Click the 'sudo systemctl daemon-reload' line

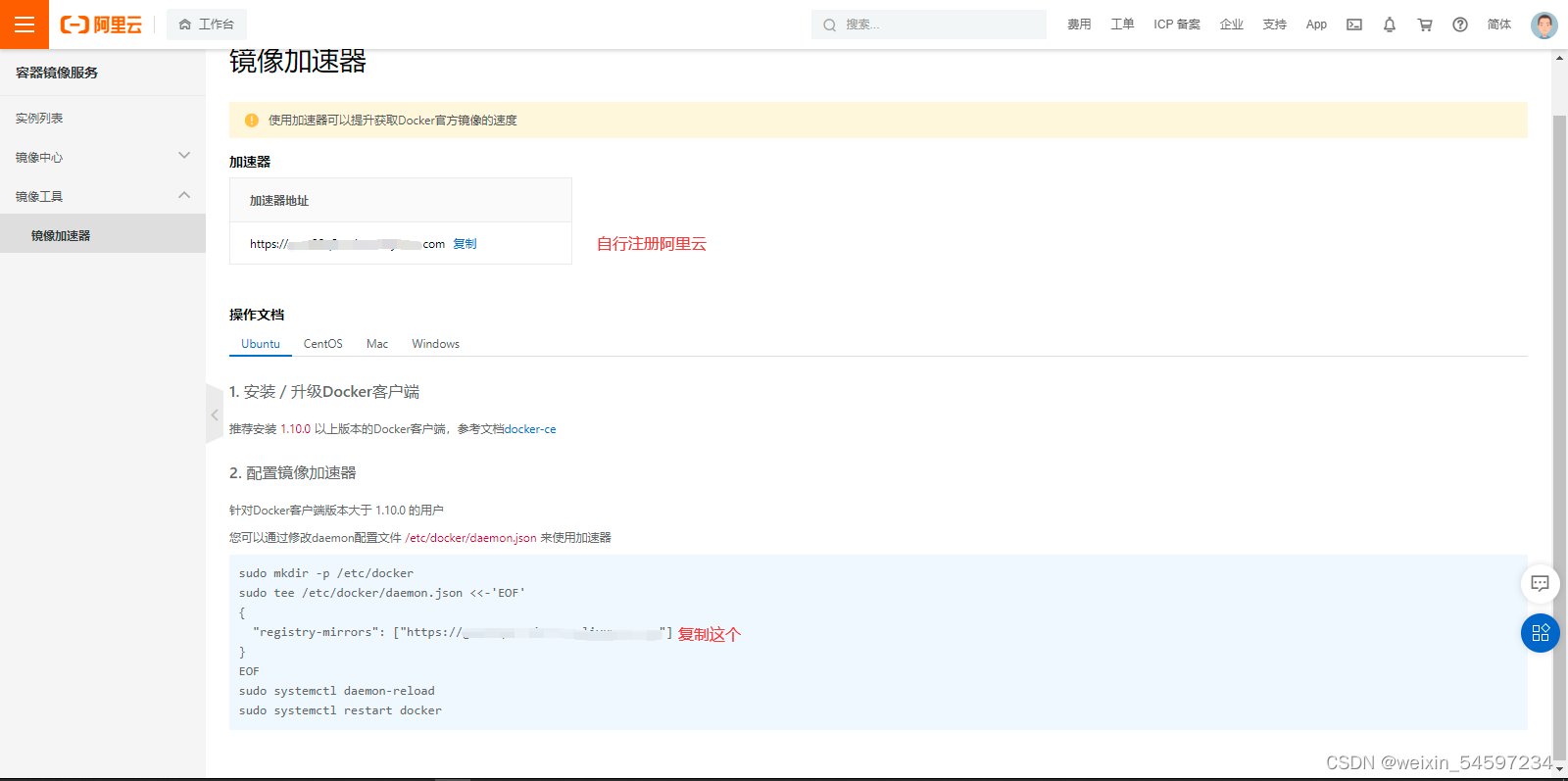click(337, 691)
